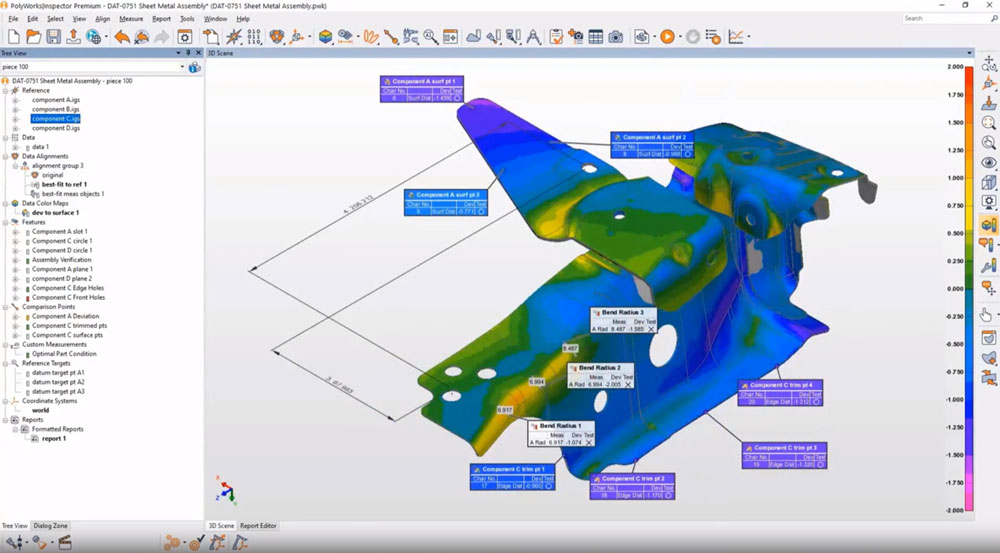This screenshot has height=553, width=1000.
Task: Select Component C Edge Holes feature
Action: click(68, 288)
